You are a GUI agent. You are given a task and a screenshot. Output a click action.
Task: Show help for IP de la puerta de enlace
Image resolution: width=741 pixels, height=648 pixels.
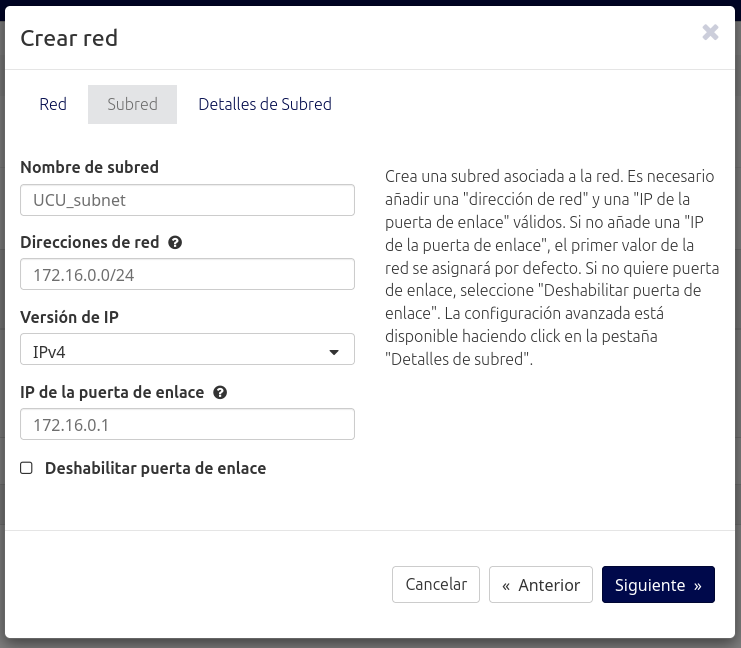tap(220, 392)
